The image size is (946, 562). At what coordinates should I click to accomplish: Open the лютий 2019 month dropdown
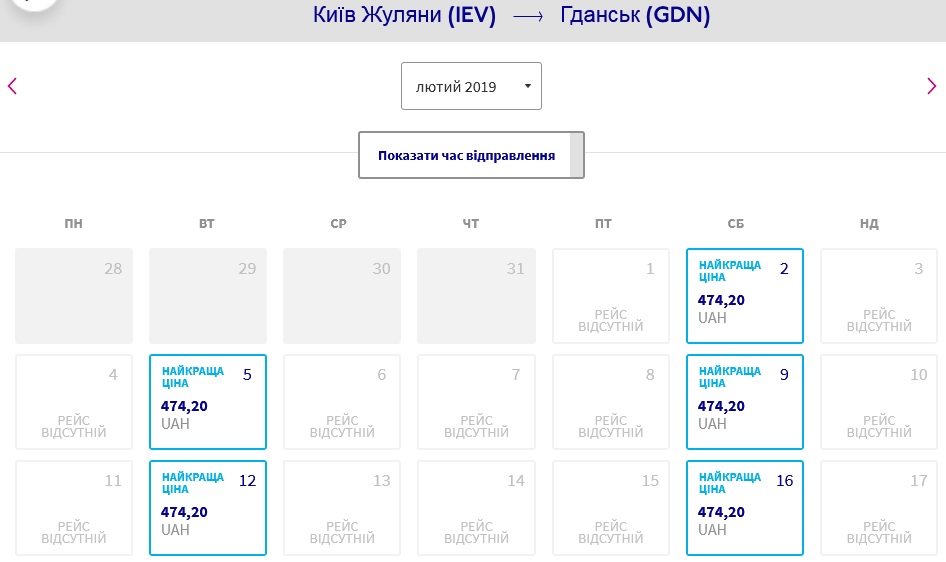click(471, 86)
